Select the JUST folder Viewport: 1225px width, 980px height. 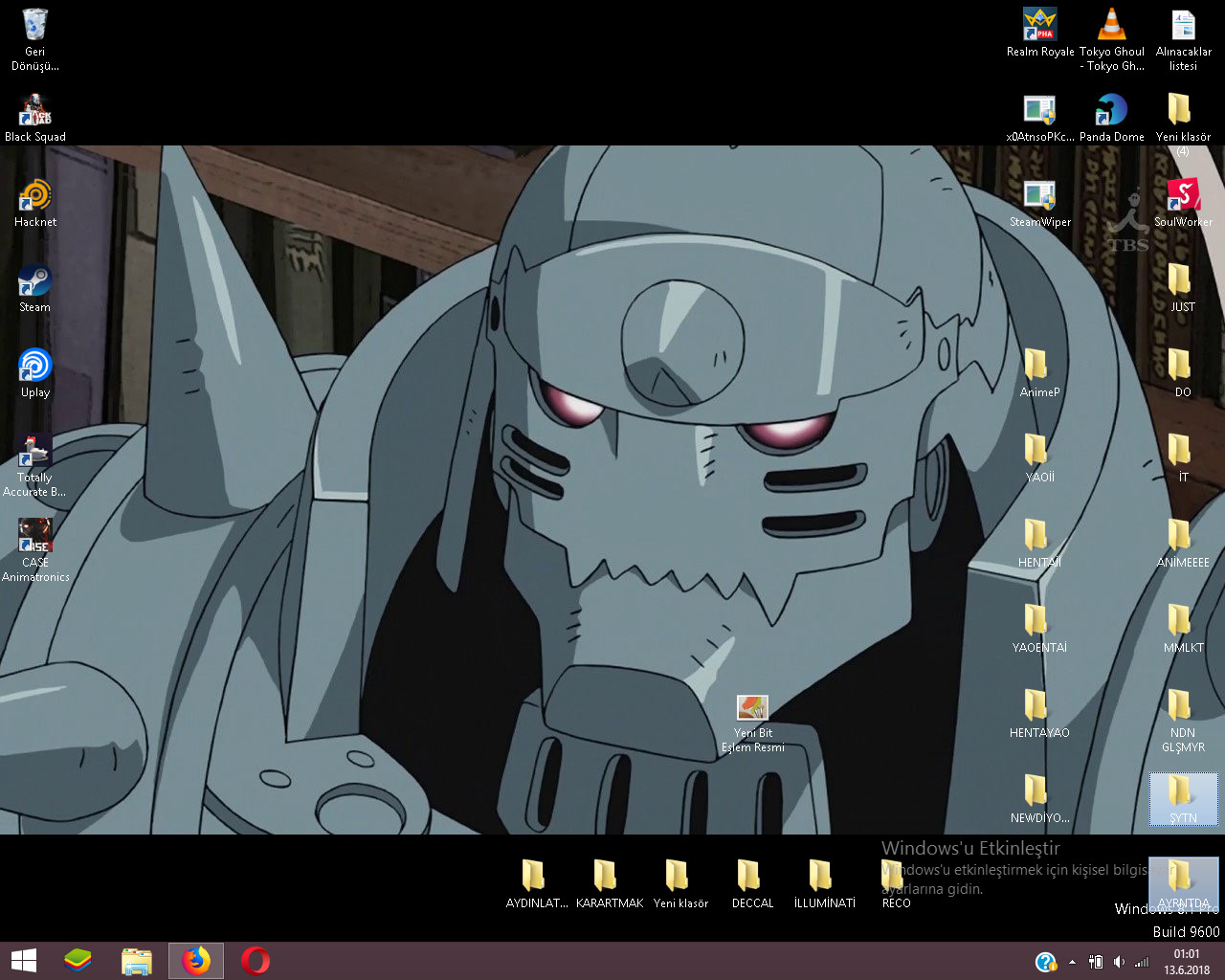click(x=1184, y=287)
